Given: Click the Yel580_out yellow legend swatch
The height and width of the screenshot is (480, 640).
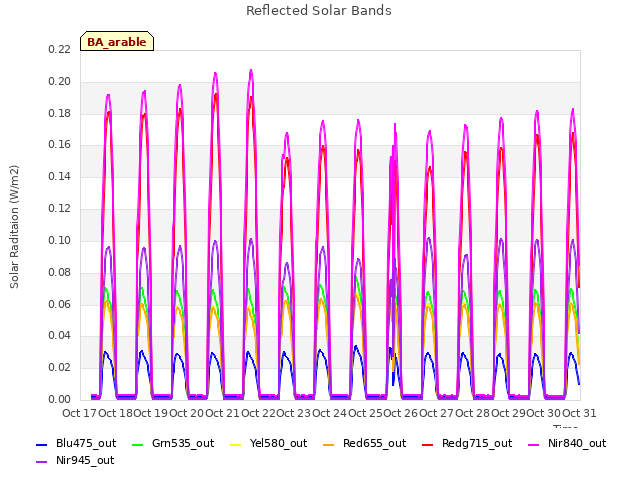Looking at the screenshot, I should [236, 445].
